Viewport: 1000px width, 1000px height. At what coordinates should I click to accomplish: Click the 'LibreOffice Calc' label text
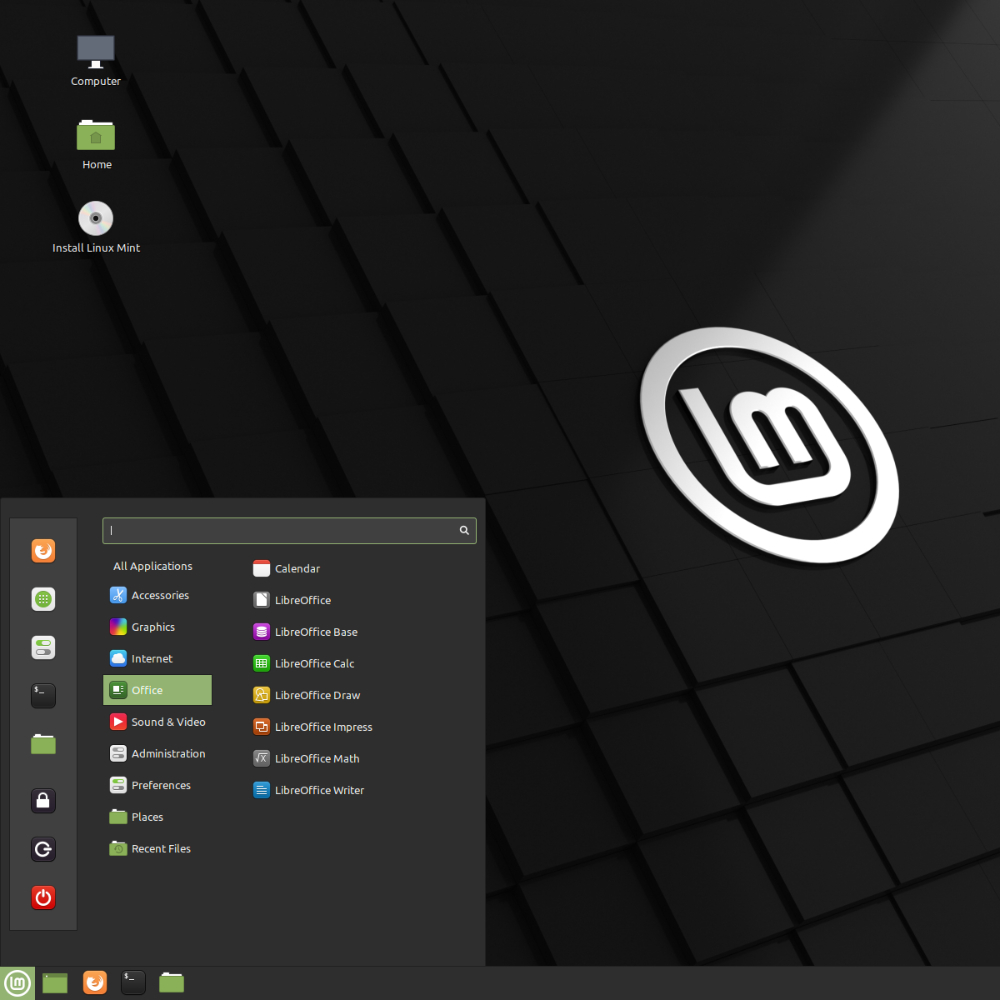click(314, 663)
